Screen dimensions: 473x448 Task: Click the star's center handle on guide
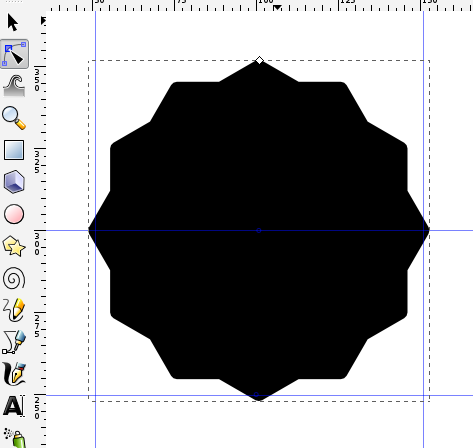259,230
